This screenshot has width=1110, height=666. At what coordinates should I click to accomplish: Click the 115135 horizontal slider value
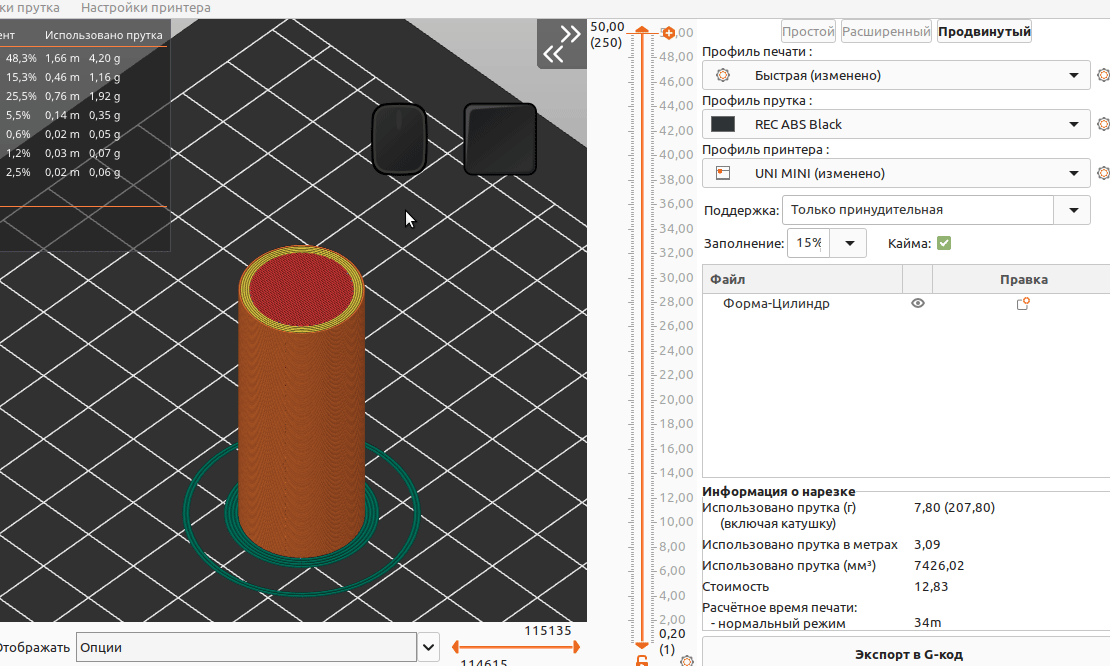548,631
